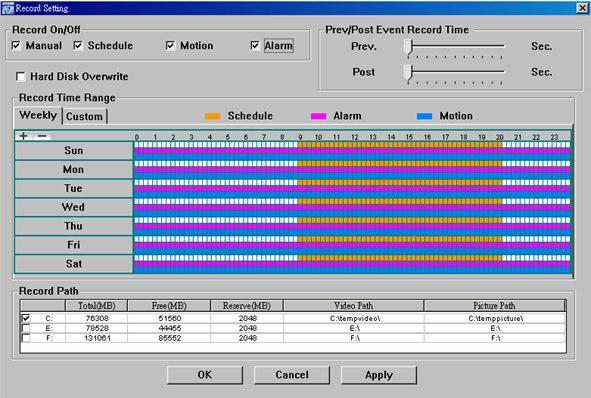
Task: Click Saturday's blue motion bar
Action: pyautogui.click(x=352, y=269)
